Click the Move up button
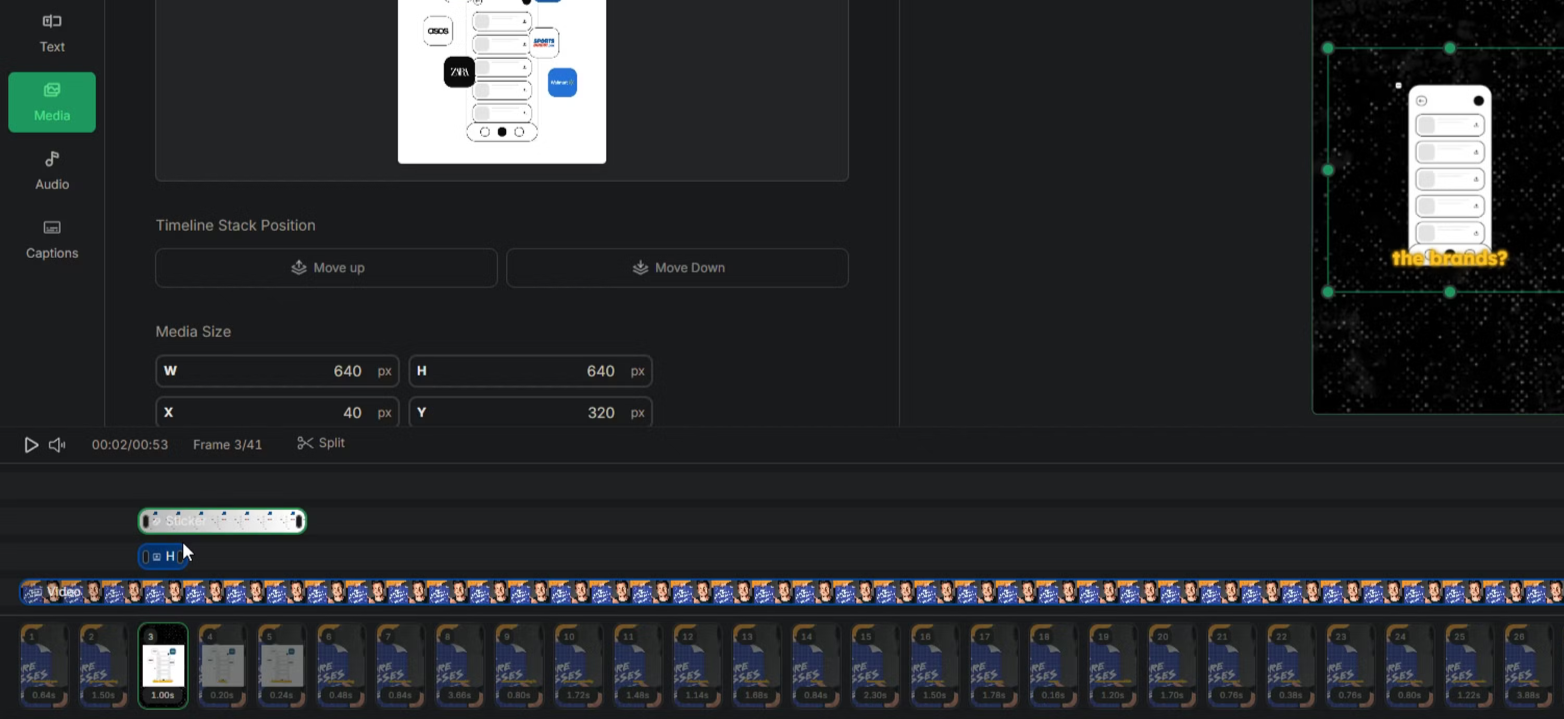 (x=326, y=268)
